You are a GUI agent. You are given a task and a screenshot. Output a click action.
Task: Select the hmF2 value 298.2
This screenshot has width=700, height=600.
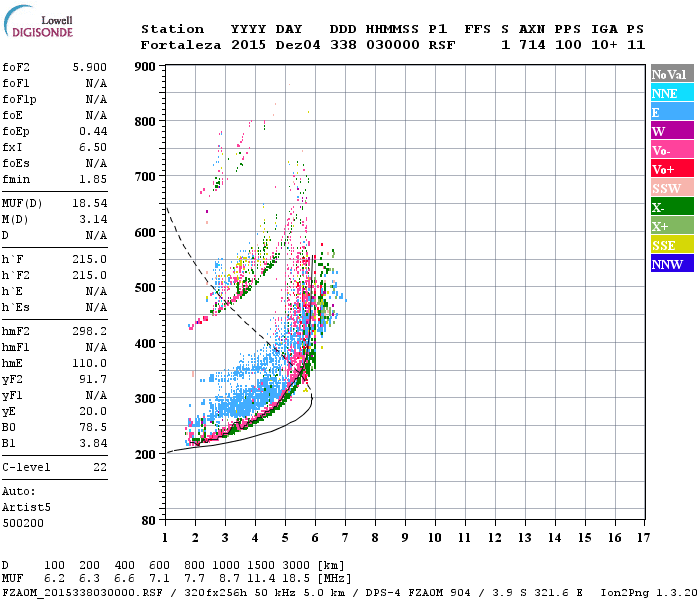pos(90,331)
